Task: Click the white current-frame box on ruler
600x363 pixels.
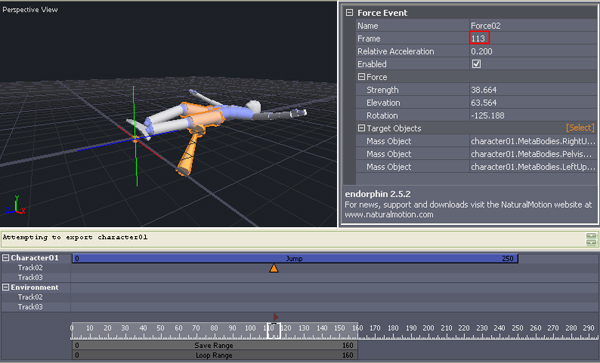Action: click(274, 330)
